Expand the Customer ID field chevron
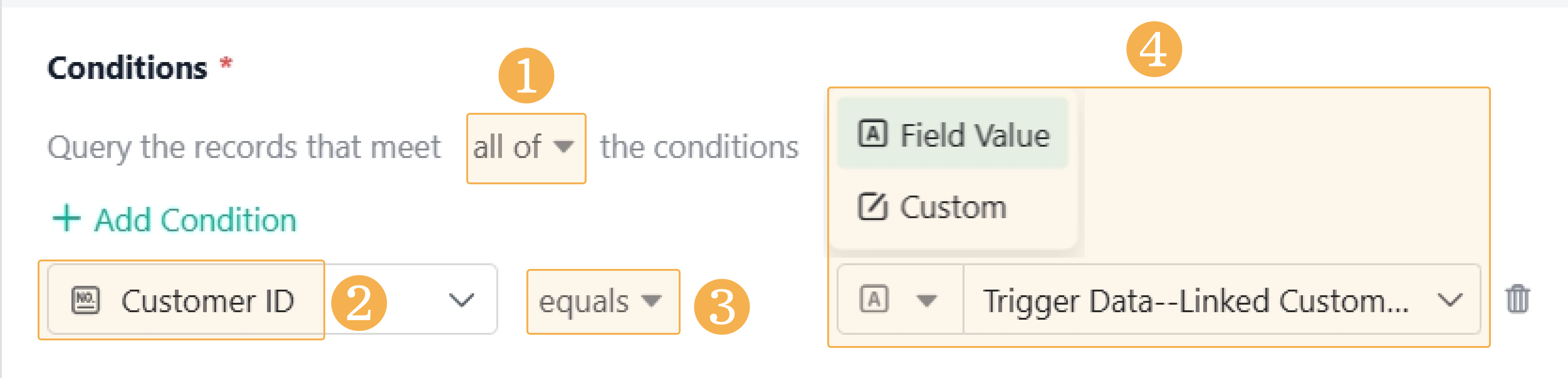 tap(461, 299)
